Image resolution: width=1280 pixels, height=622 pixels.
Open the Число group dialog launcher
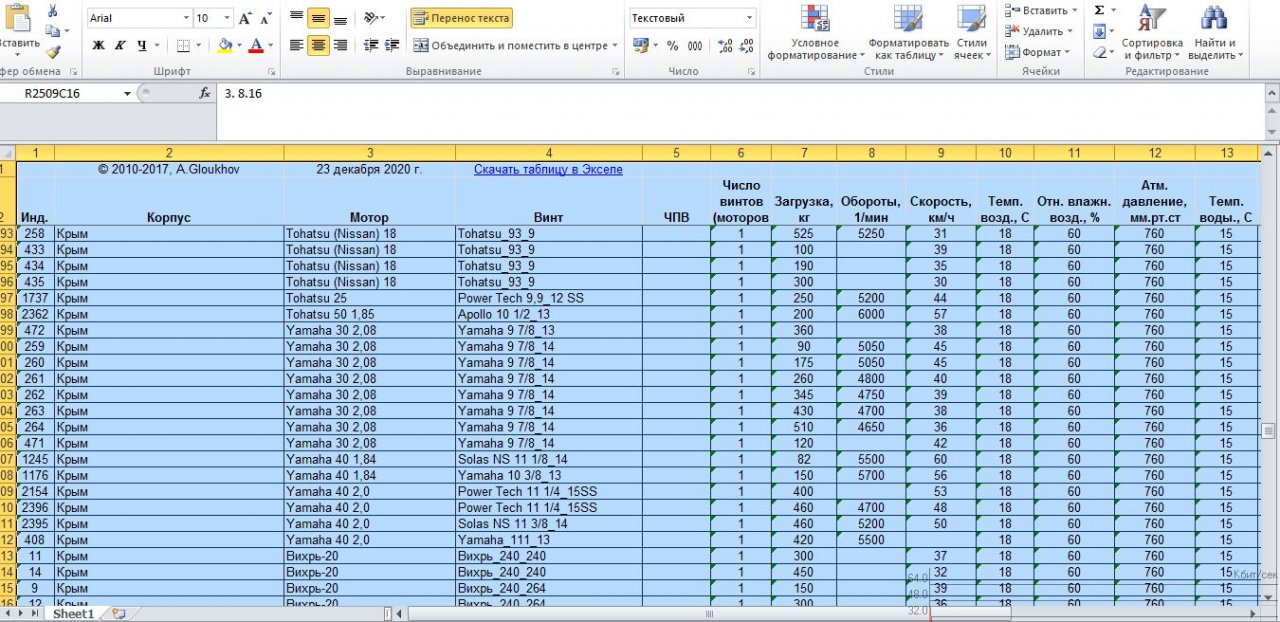(x=751, y=72)
